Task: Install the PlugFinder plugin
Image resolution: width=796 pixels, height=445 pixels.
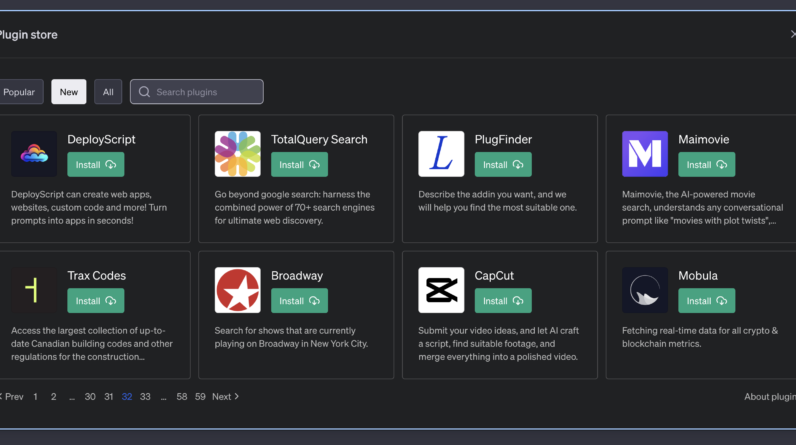Action: [503, 164]
